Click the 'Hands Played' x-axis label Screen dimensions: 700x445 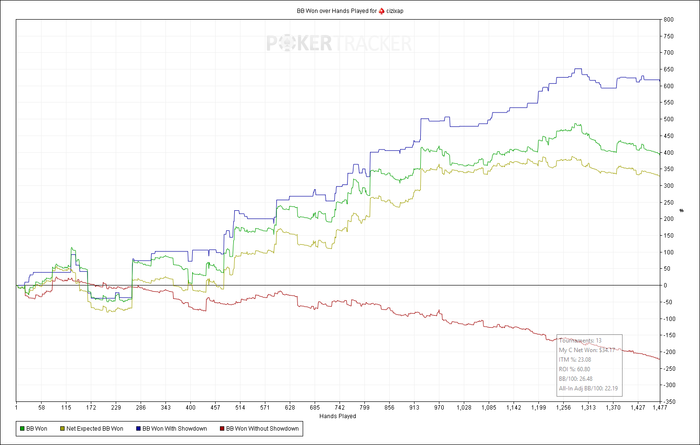click(338, 416)
